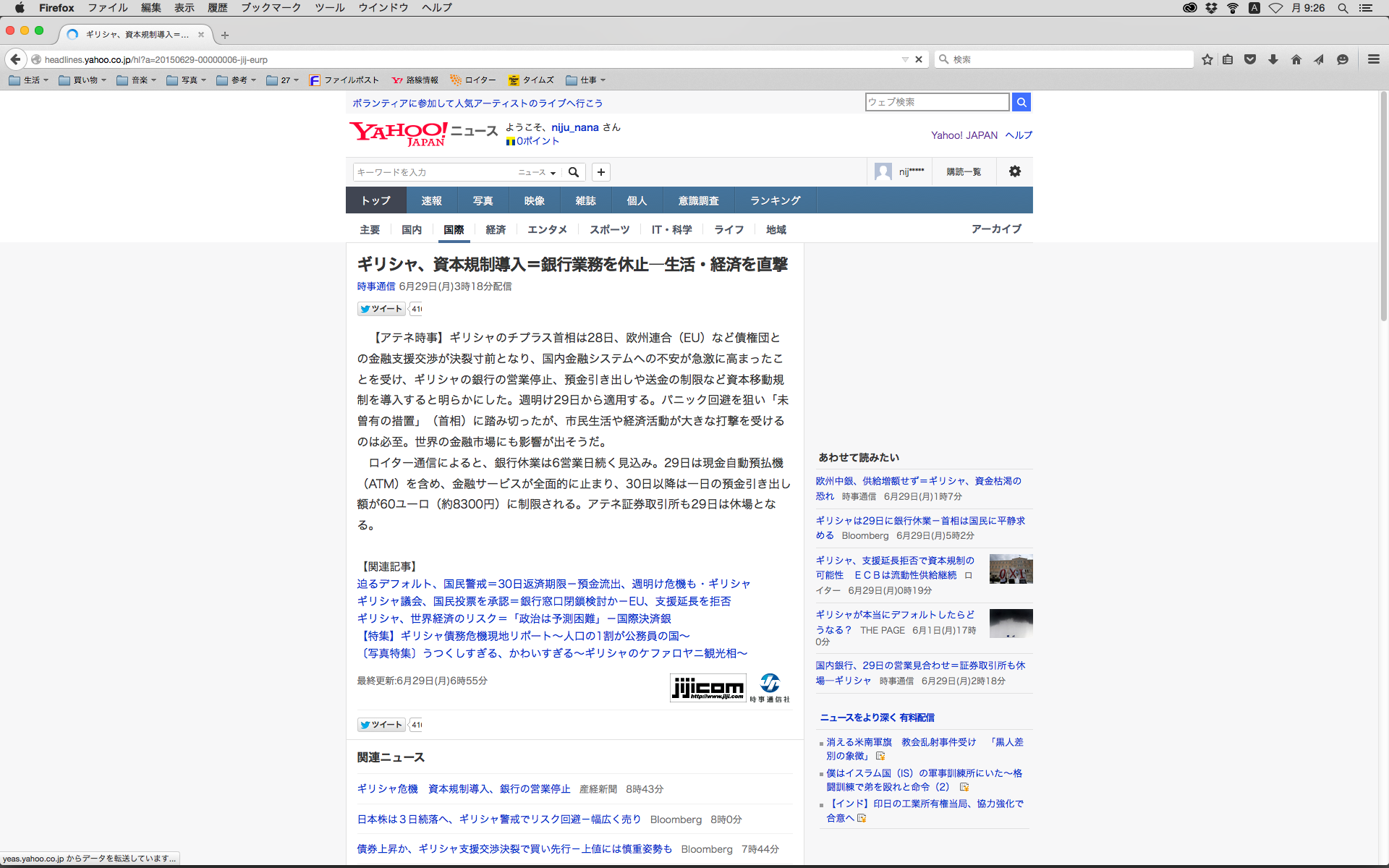The width and height of the screenshot is (1389, 868).
Task: Click the plus button next to keyword search
Action: [600, 172]
